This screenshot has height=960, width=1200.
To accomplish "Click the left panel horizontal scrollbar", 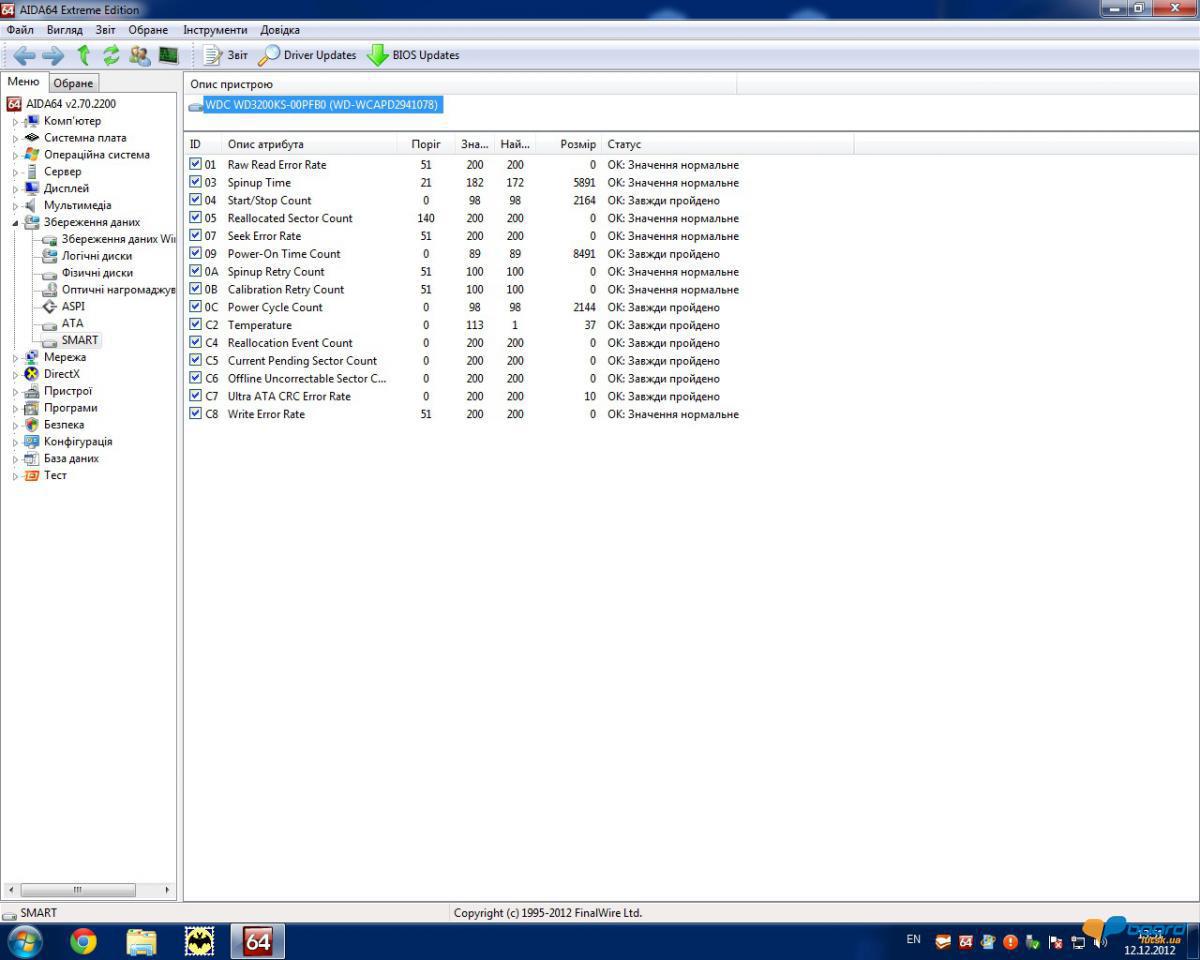I will [x=78, y=890].
